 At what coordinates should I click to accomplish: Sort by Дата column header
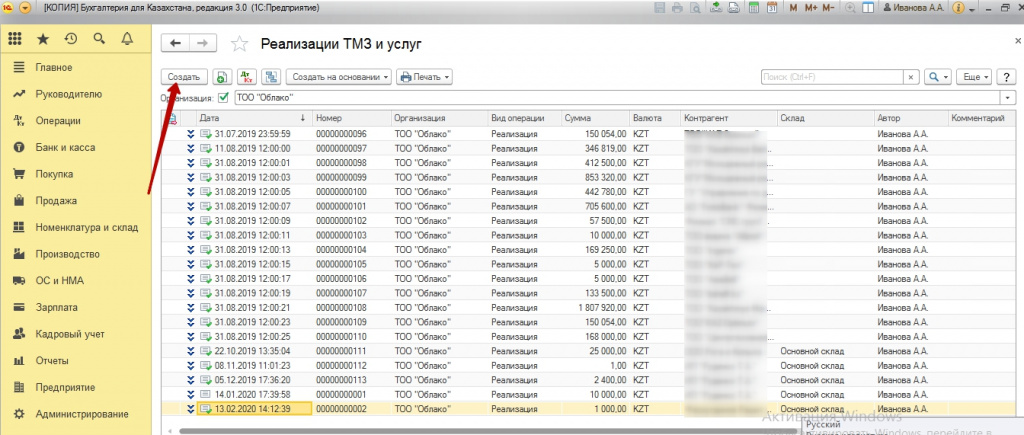253,118
